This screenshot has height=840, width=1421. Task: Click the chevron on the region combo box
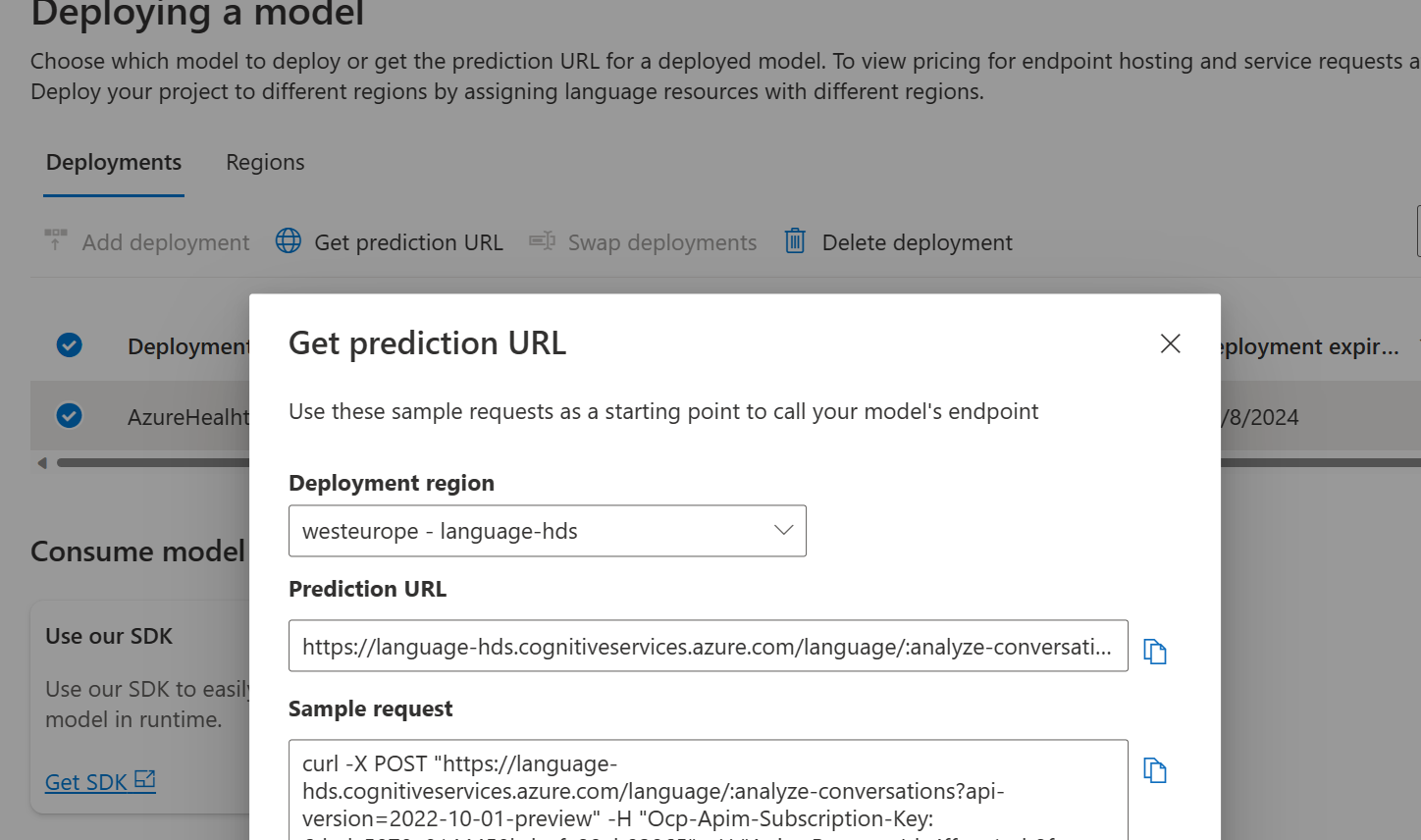(x=782, y=530)
